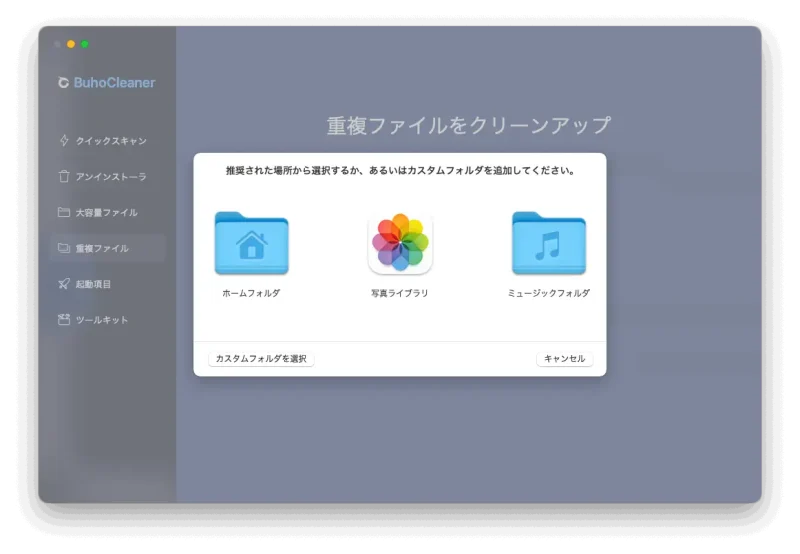
Task: Cancel the dialog with キャンセル
Action: [564, 359]
